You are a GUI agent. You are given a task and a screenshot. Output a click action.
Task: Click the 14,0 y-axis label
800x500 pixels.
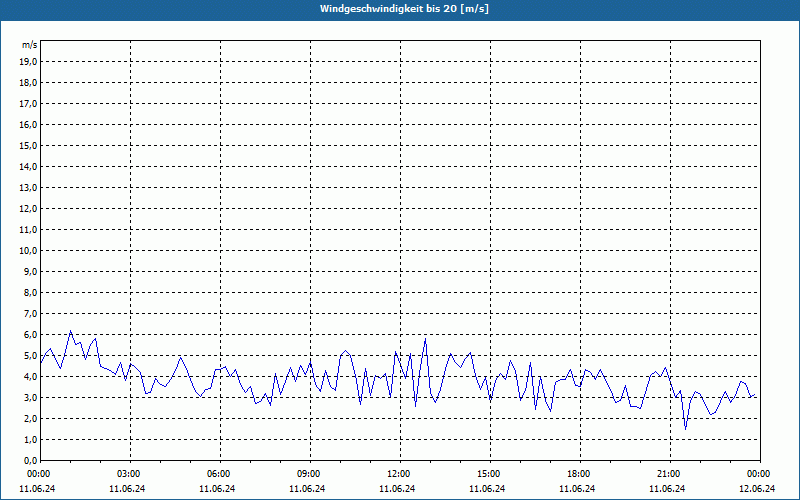28,167
